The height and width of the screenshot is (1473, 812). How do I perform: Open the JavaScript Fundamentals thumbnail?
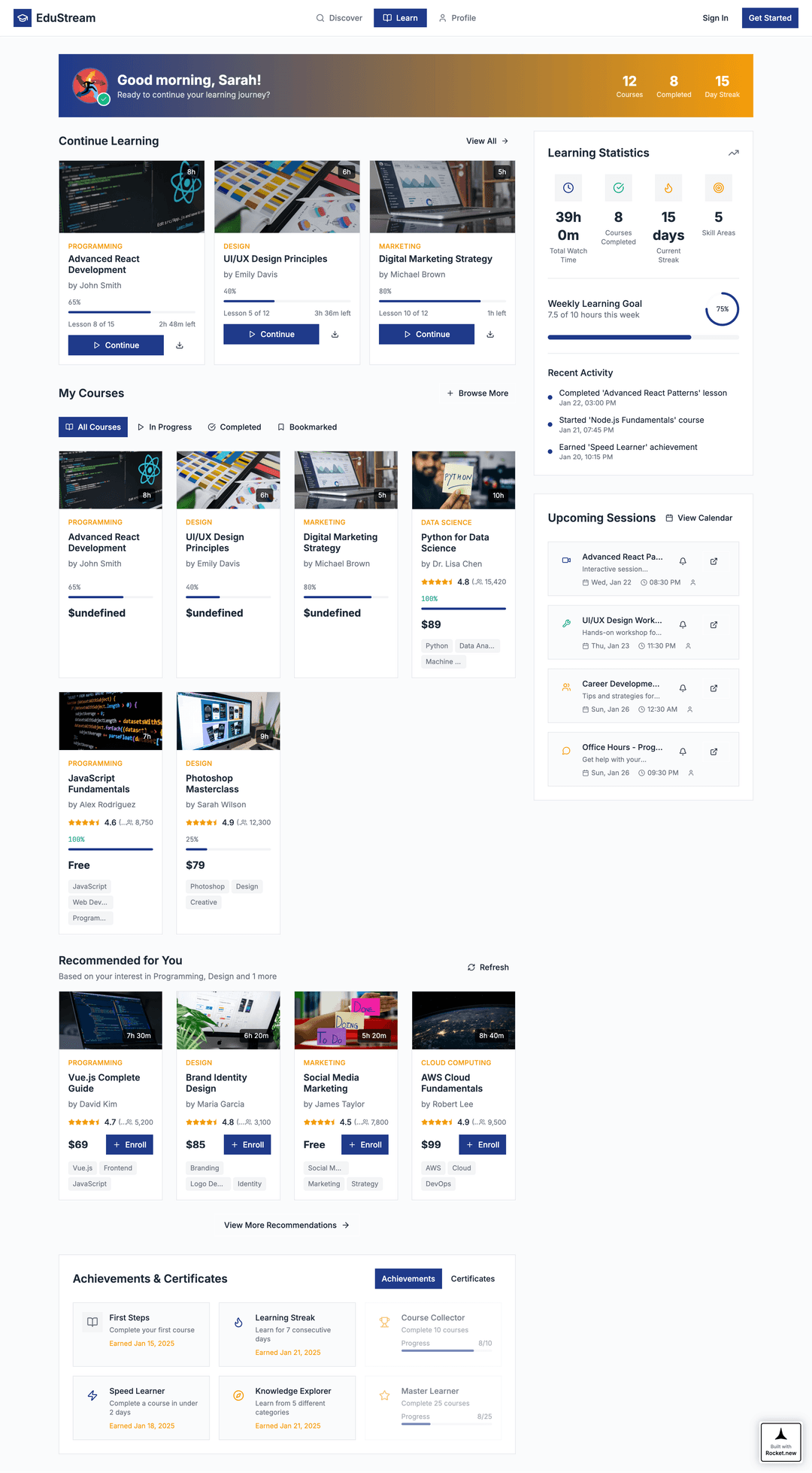pyautogui.click(x=111, y=721)
